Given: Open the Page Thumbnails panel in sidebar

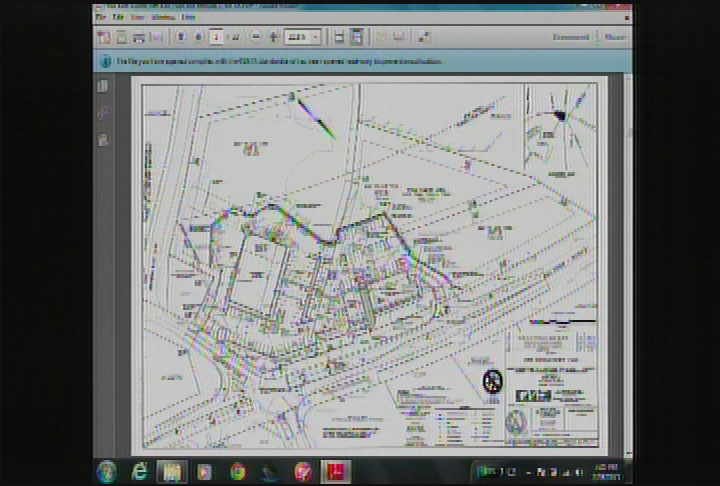Looking at the screenshot, I should click(x=103, y=86).
